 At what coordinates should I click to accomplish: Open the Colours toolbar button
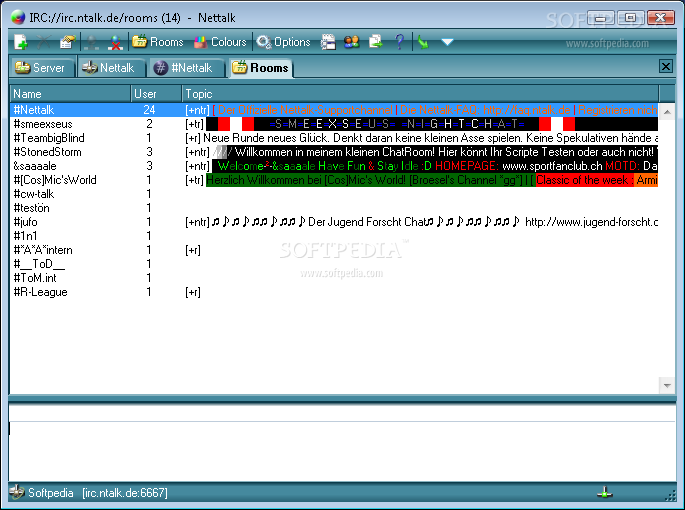tap(220, 42)
